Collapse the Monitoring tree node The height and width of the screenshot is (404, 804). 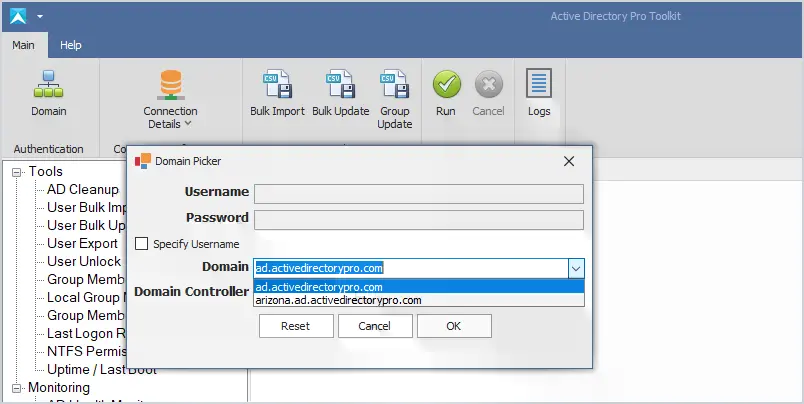[16, 388]
